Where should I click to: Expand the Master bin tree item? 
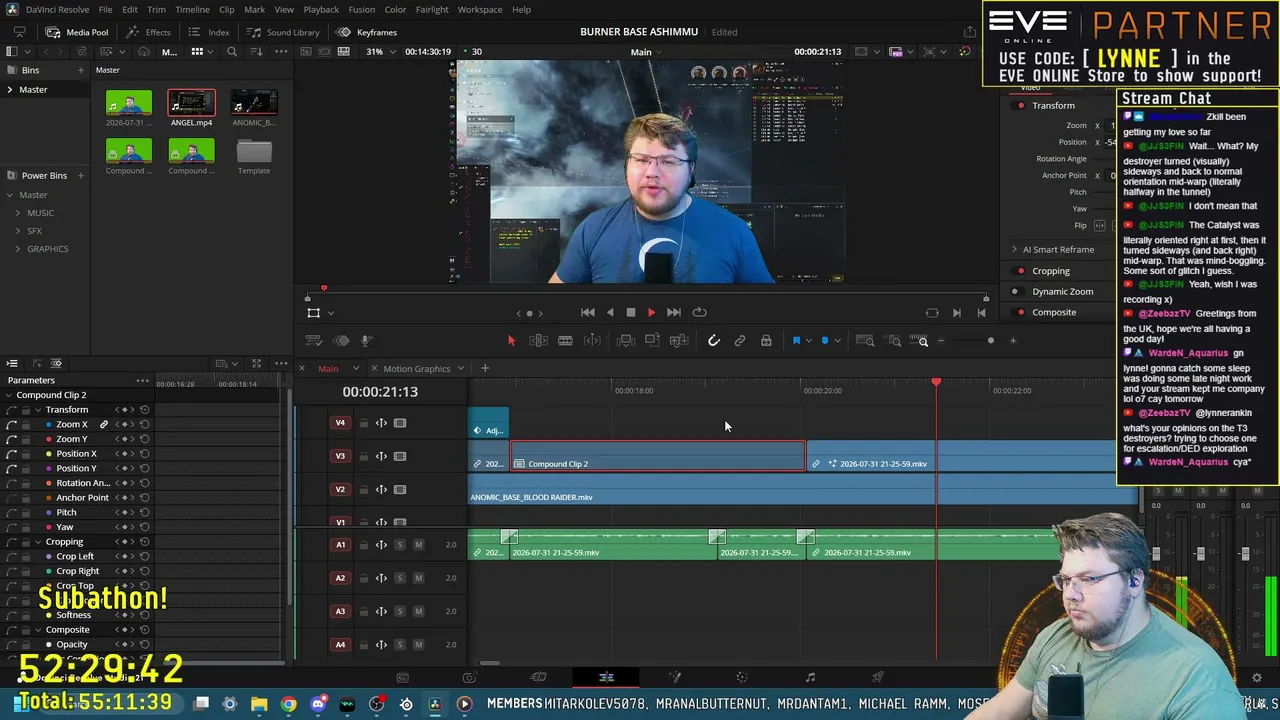10,90
